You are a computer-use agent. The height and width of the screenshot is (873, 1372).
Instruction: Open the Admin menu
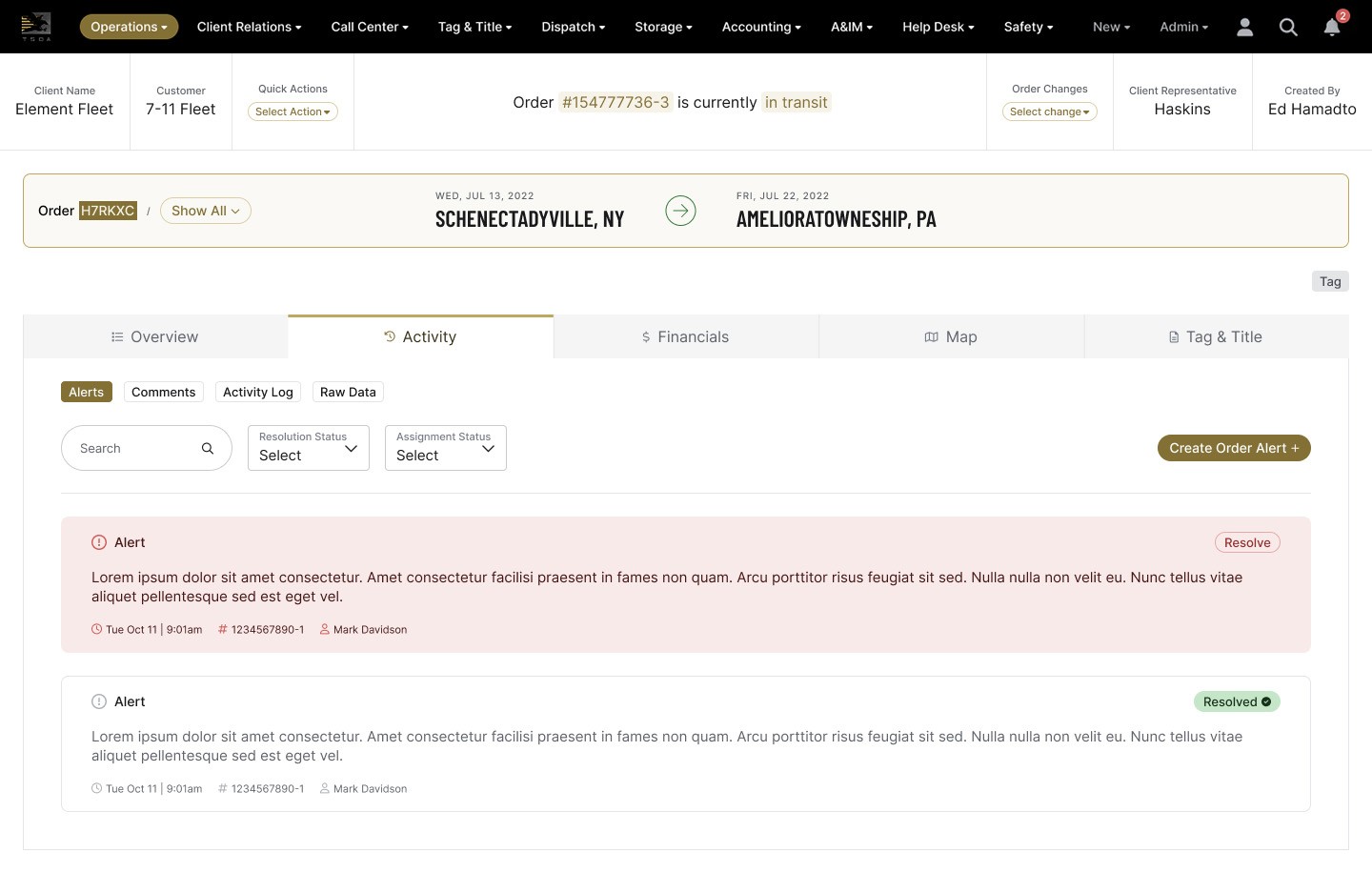click(x=1183, y=27)
